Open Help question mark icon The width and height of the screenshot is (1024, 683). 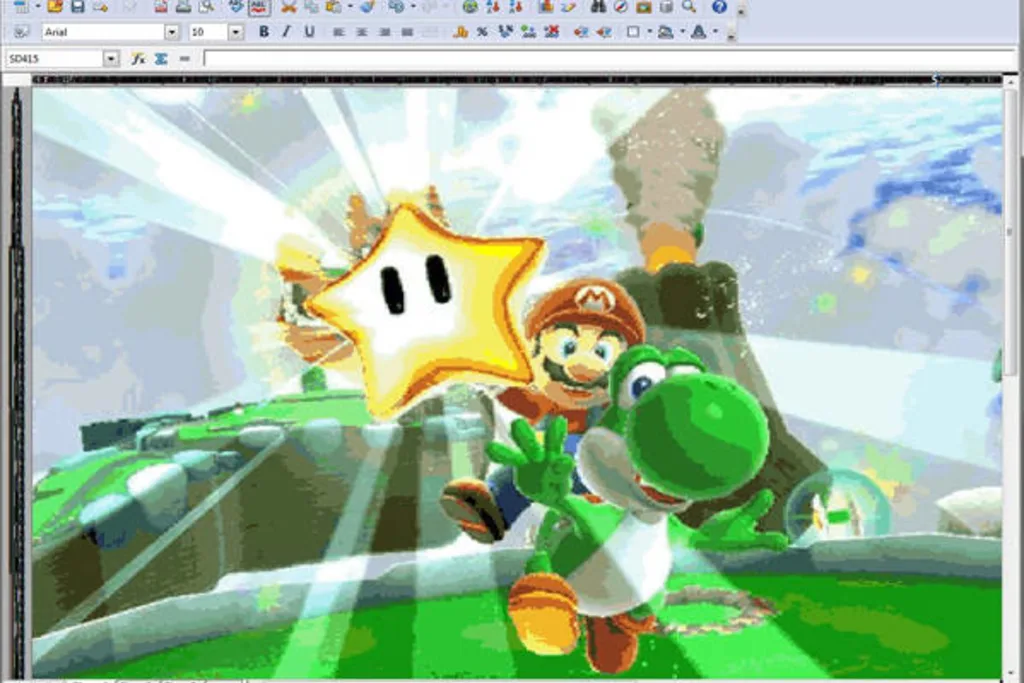(719, 7)
